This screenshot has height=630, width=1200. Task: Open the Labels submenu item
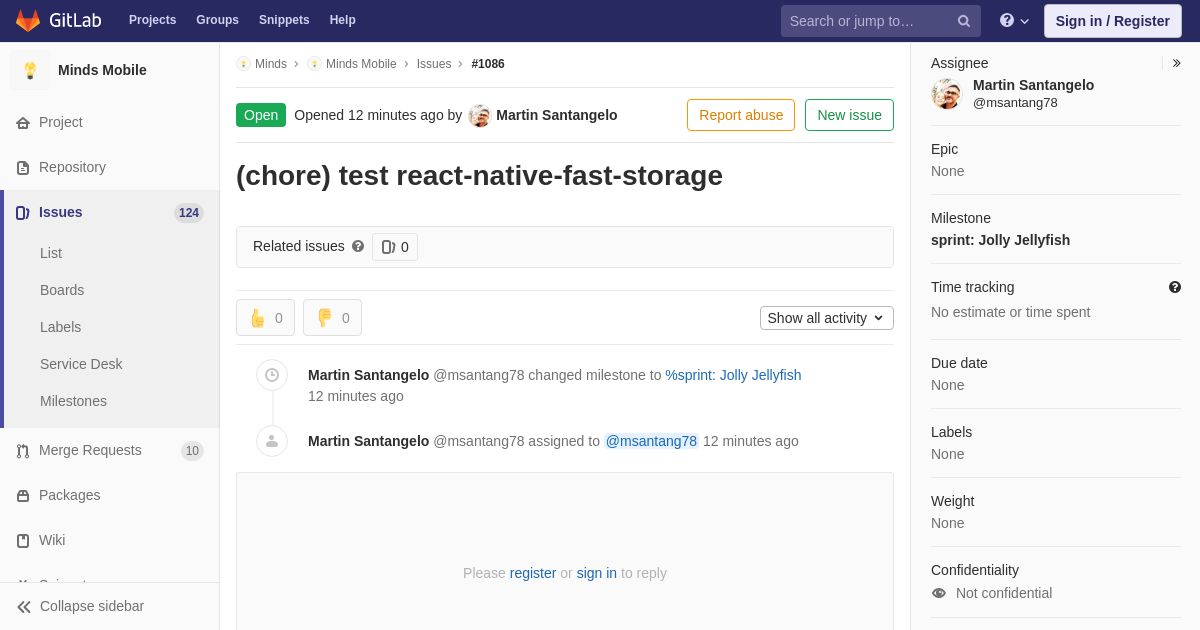[61, 327]
